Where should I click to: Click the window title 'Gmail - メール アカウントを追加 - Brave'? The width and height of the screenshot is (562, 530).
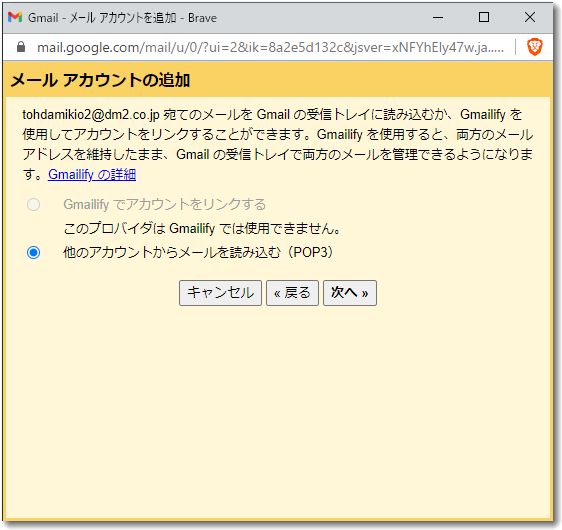point(123,18)
